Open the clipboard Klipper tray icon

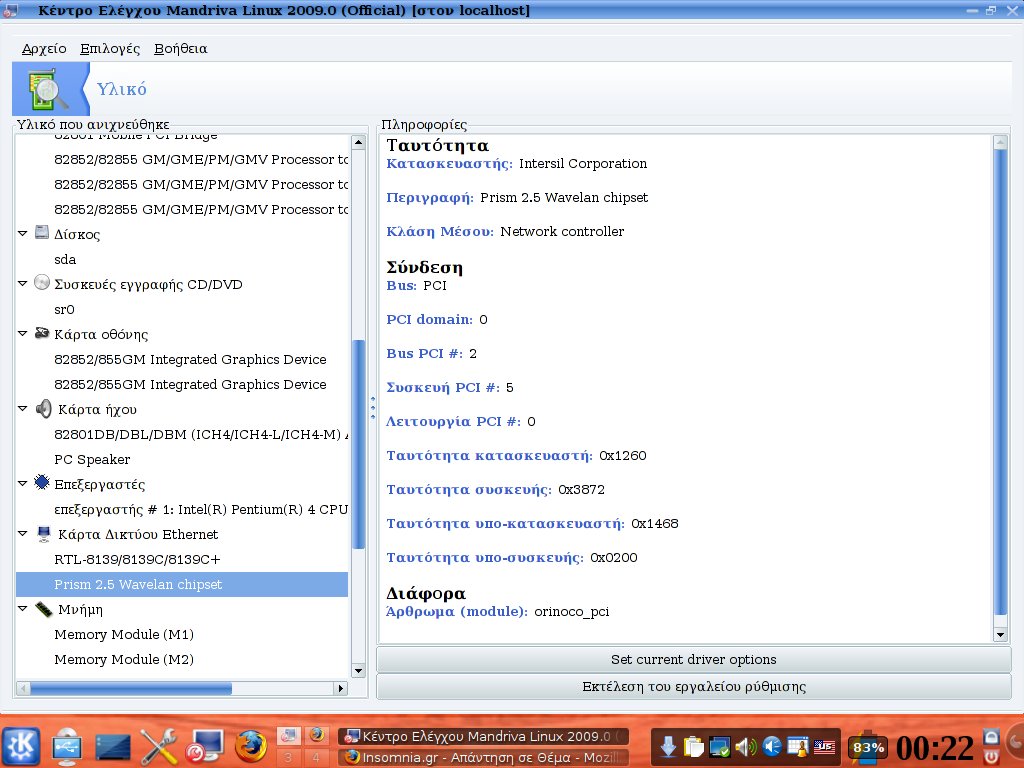click(x=694, y=746)
